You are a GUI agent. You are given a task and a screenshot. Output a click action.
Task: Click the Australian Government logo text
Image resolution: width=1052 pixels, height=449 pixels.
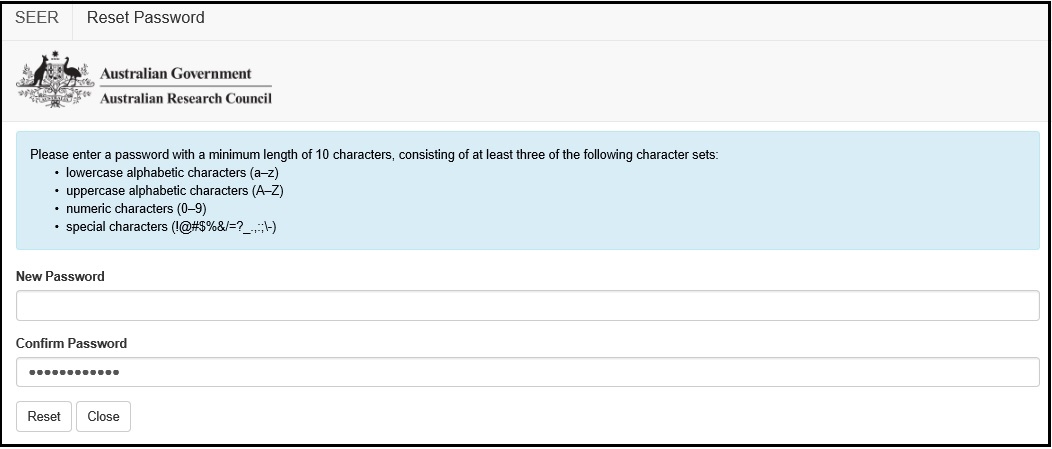click(x=176, y=73)
